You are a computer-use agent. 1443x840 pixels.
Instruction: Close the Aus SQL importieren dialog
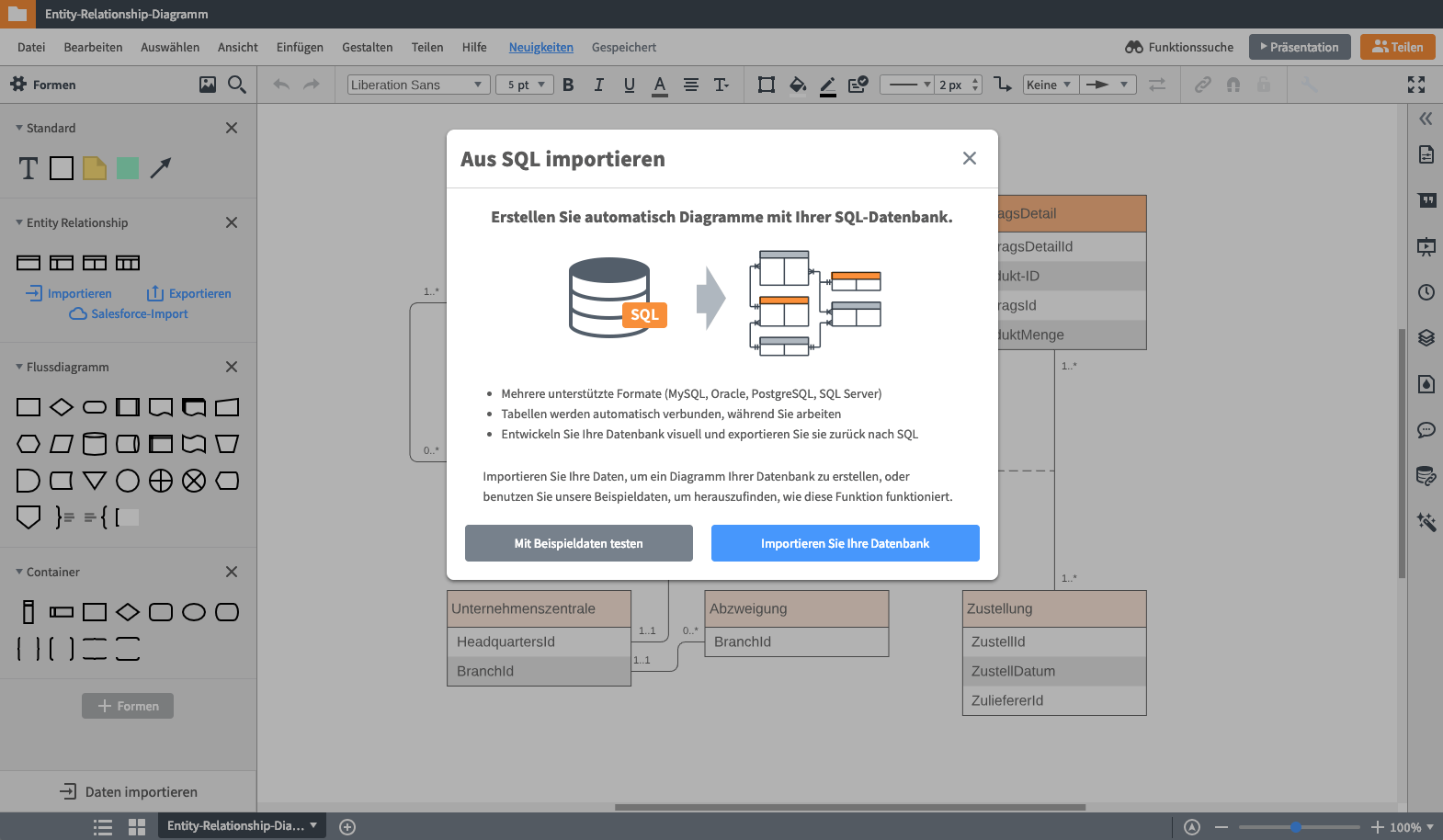(x=969, y=158)
